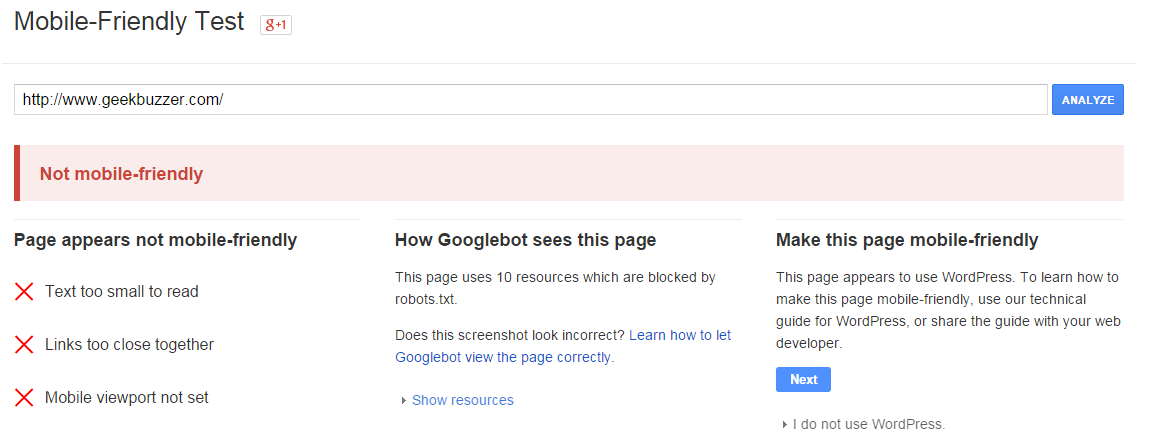Select I do not use WordPress text
The width and height of the screenshot is (1165, 435).
tap(869, 425)
